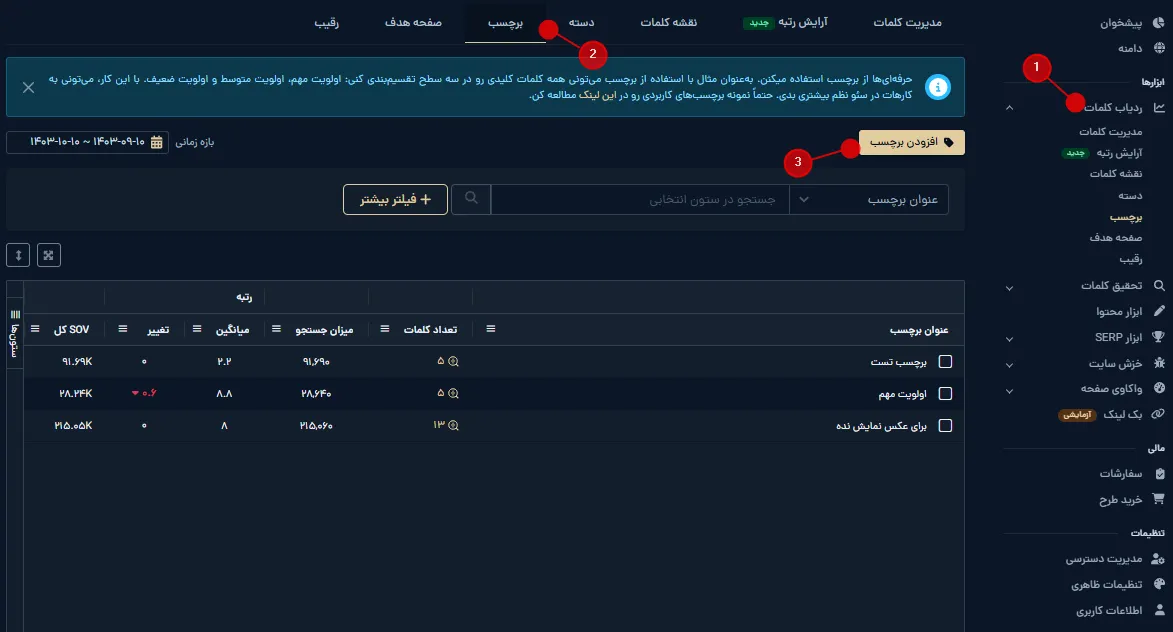Image resolution: width=1173 pixels, height=632 pixels.
Task: Expand the ابزار SERP sidebar chevron
Action: click(1009, 340)
